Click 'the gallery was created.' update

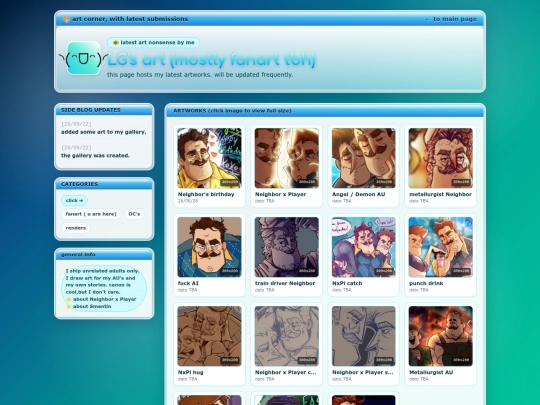point(95,156)
